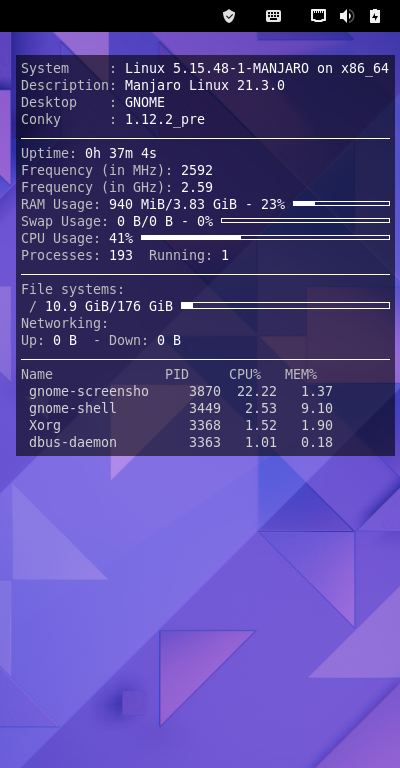This screenshot has width=400, height=768.
Task: Click CPU value '22.22' of gnome-screensho
Action: [257, 392]
